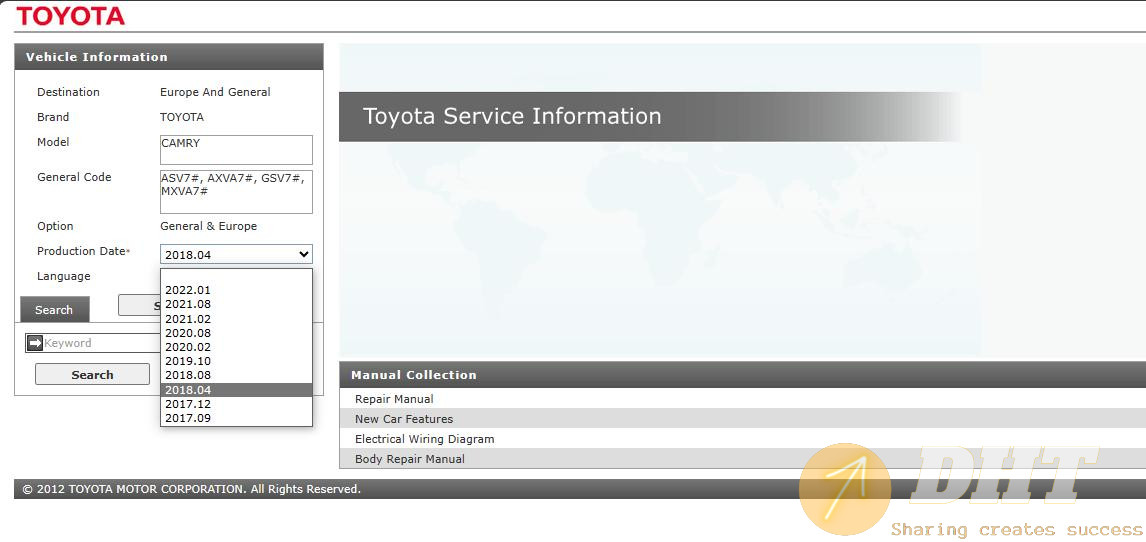
Task: Select 2017.12 production date
Action: 236,404
